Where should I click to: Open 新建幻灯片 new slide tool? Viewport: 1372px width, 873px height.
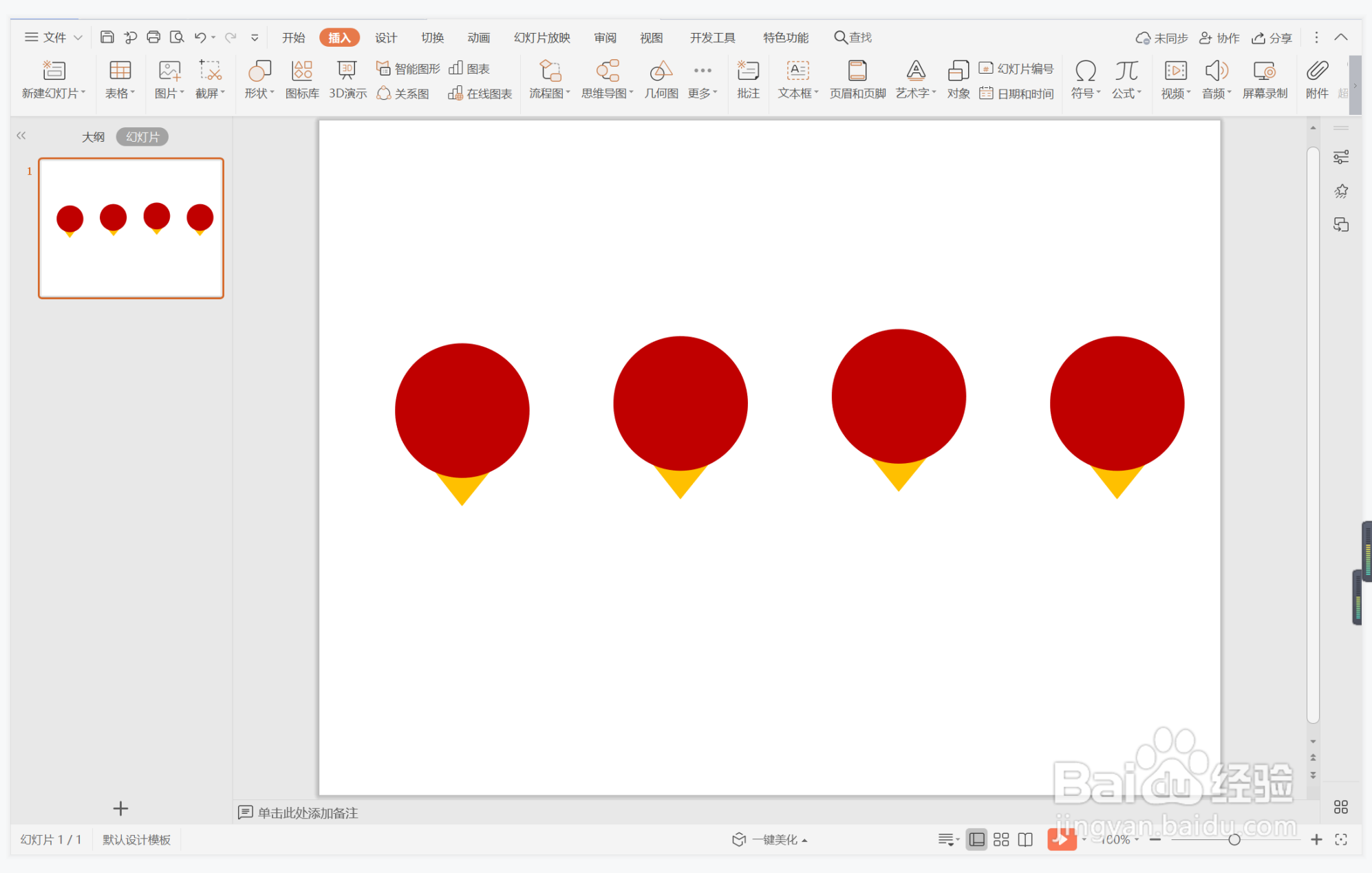click(54, 80)
